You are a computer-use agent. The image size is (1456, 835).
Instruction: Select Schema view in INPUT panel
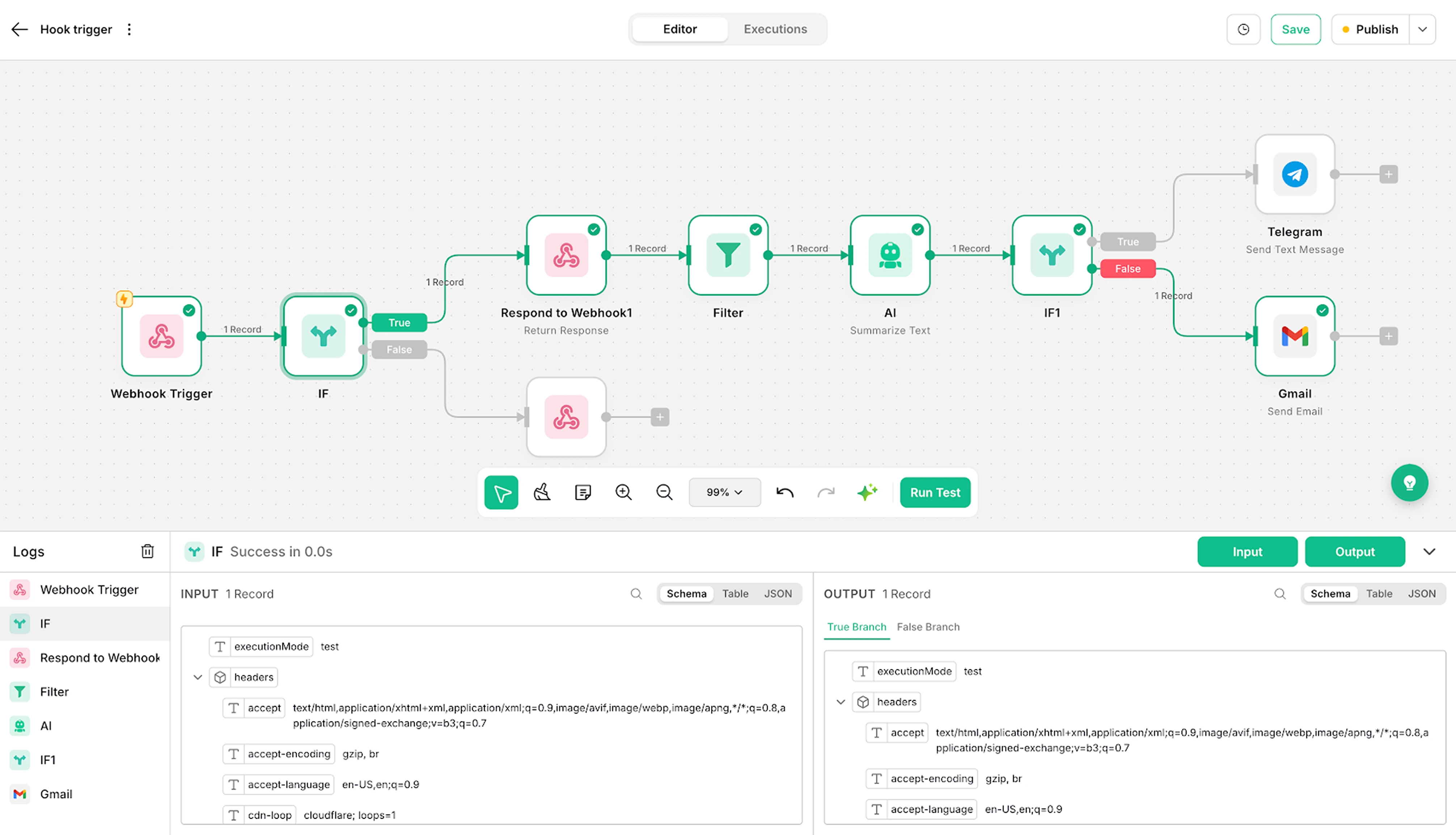(x=686, y=594)
